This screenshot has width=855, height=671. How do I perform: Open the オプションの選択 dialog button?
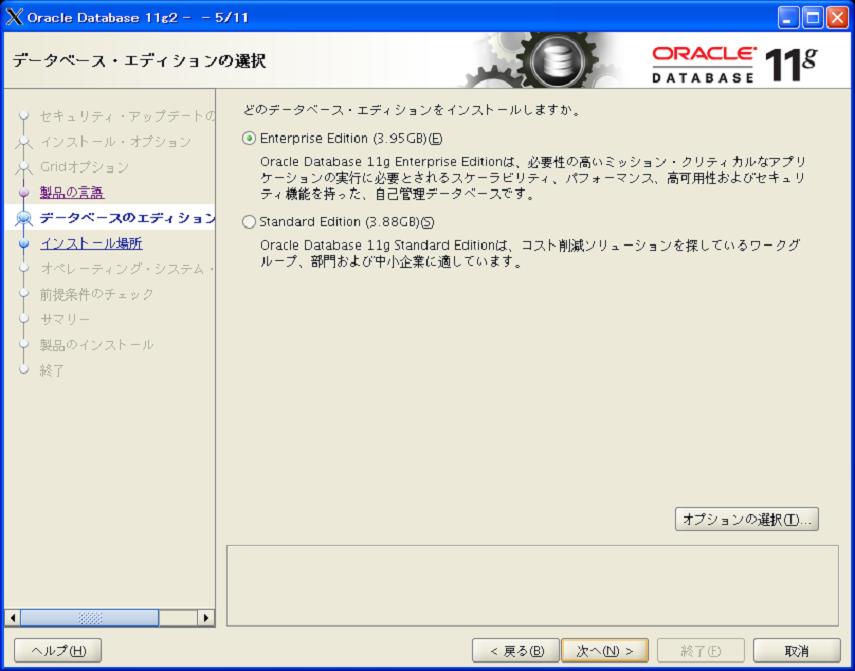[x=746, y=519]
